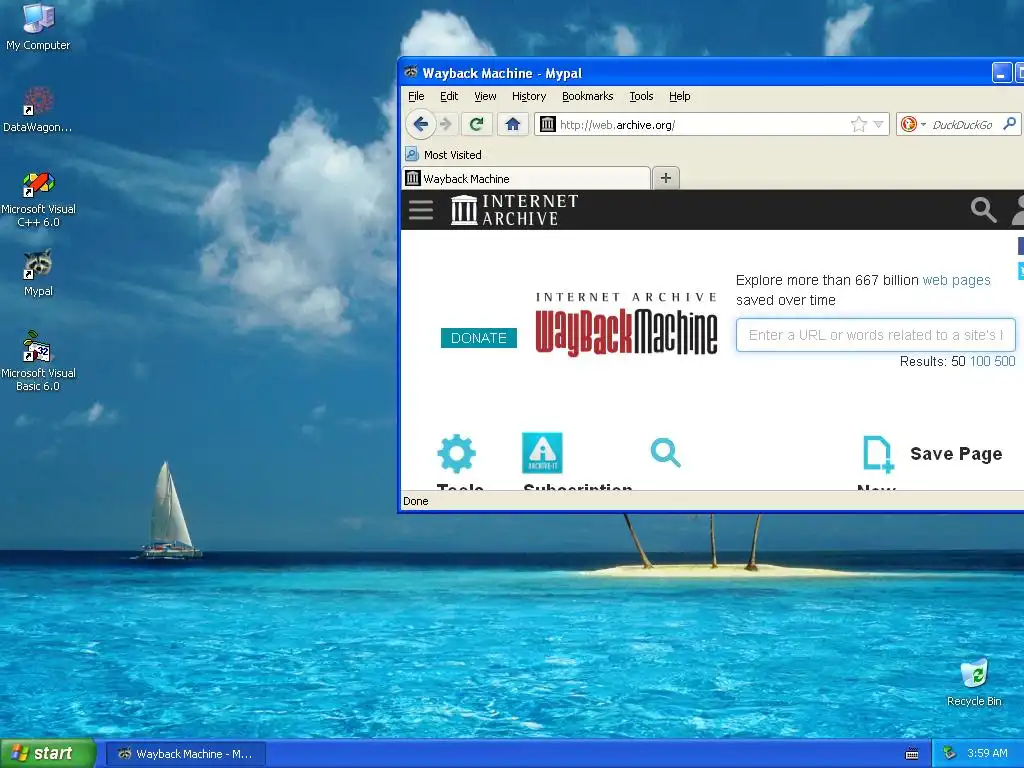Select the Wayback Machine tab

tap(526, 178)
